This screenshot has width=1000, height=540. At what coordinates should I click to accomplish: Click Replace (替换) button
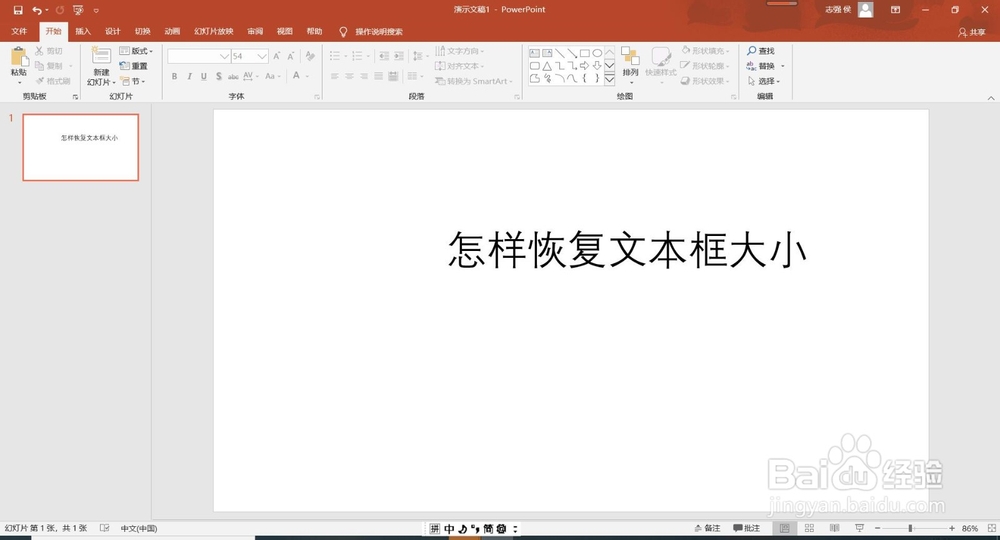click(761, 66)
